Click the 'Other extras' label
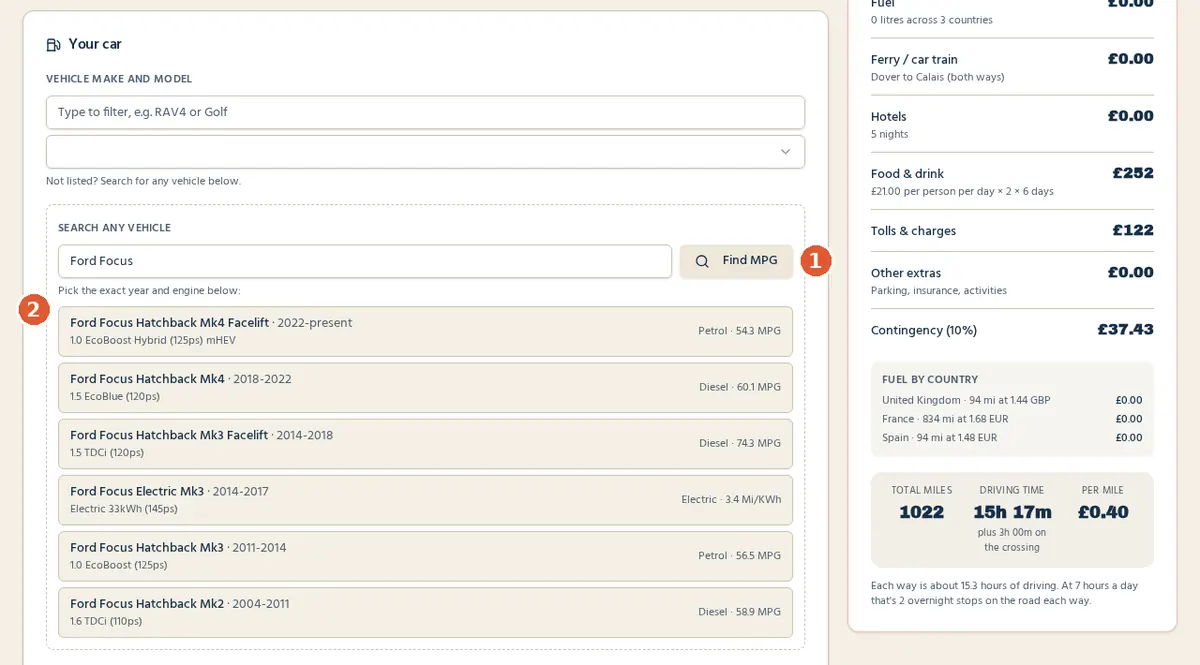The image size is (1200, 665). 906,273
